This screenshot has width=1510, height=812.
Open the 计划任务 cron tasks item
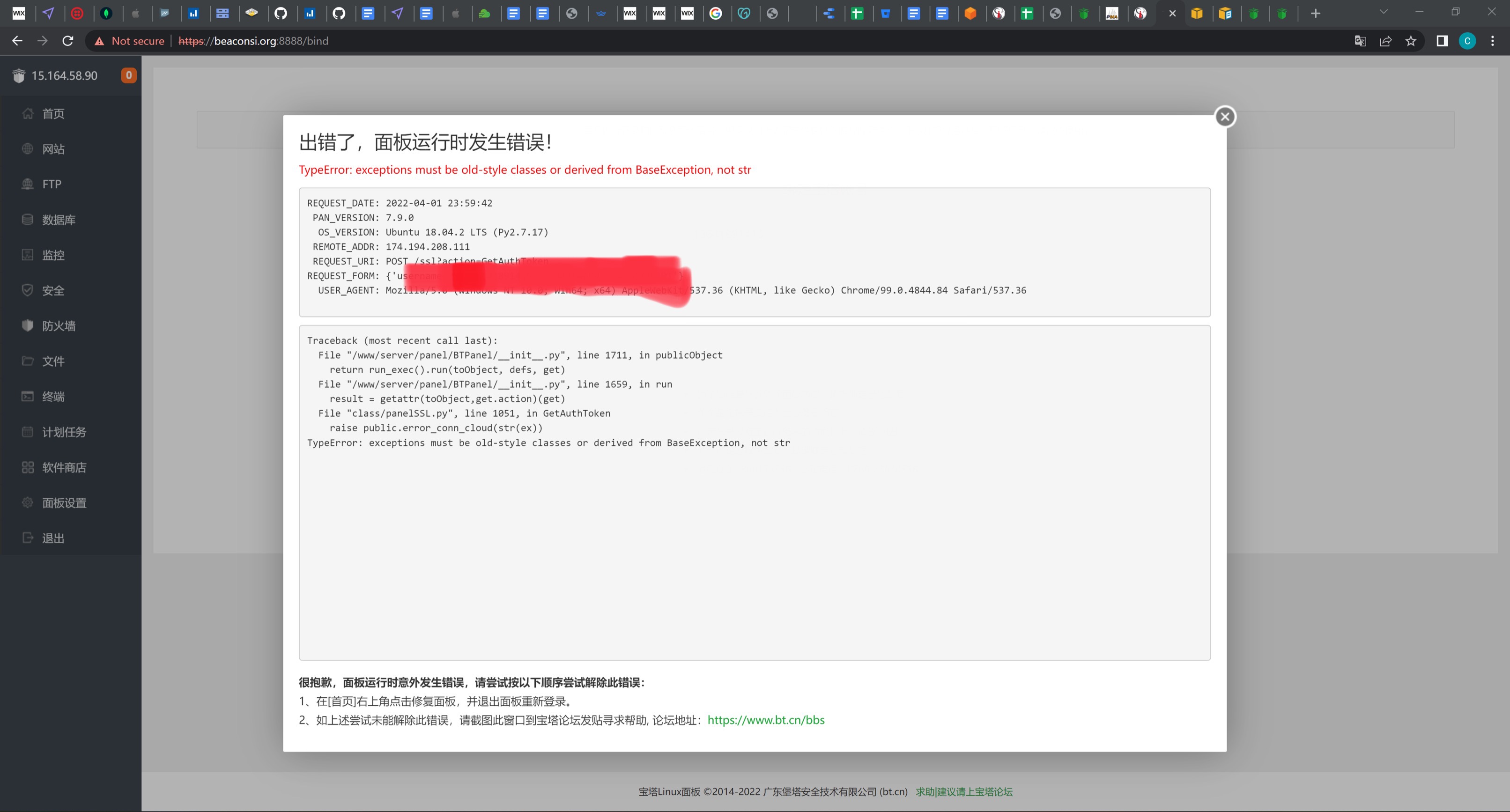click(64, 432)
